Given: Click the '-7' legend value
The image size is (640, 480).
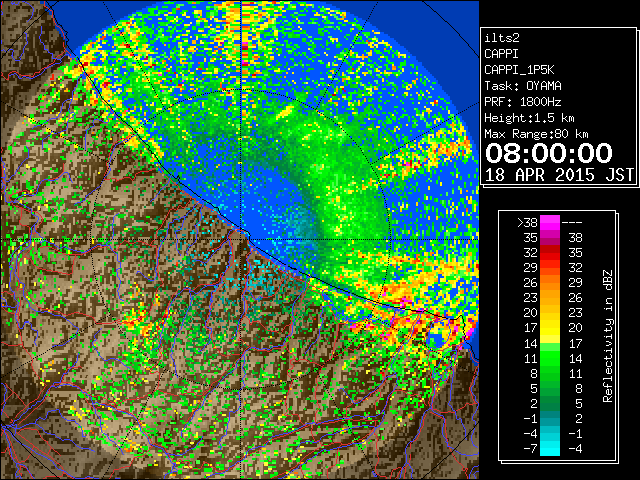Looking at the screenshot, I should tap(530, 449).
